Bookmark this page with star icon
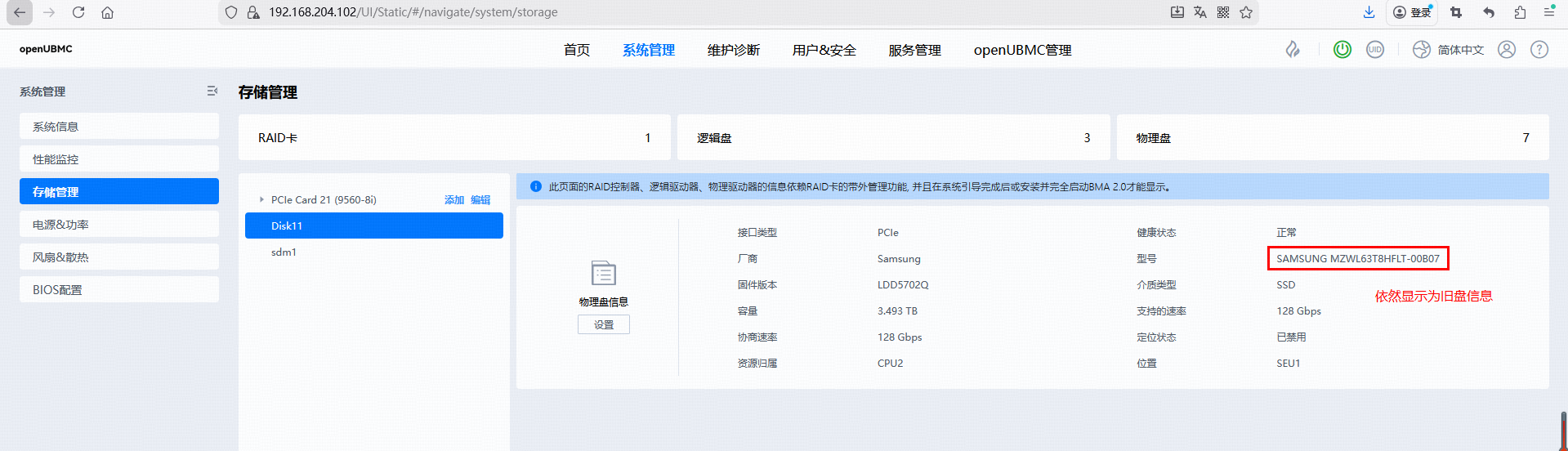Image resolution: width=1568 pixels, height=451 pixels. pyautogui.click(x=1246, y=12)
